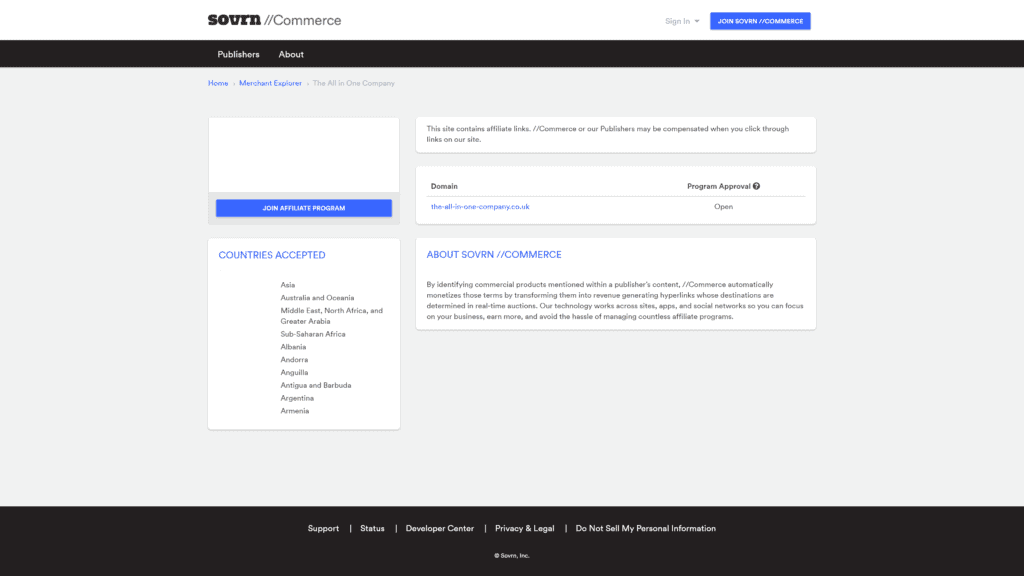
Task: Open the Support footer link
Action: point(323,528)
